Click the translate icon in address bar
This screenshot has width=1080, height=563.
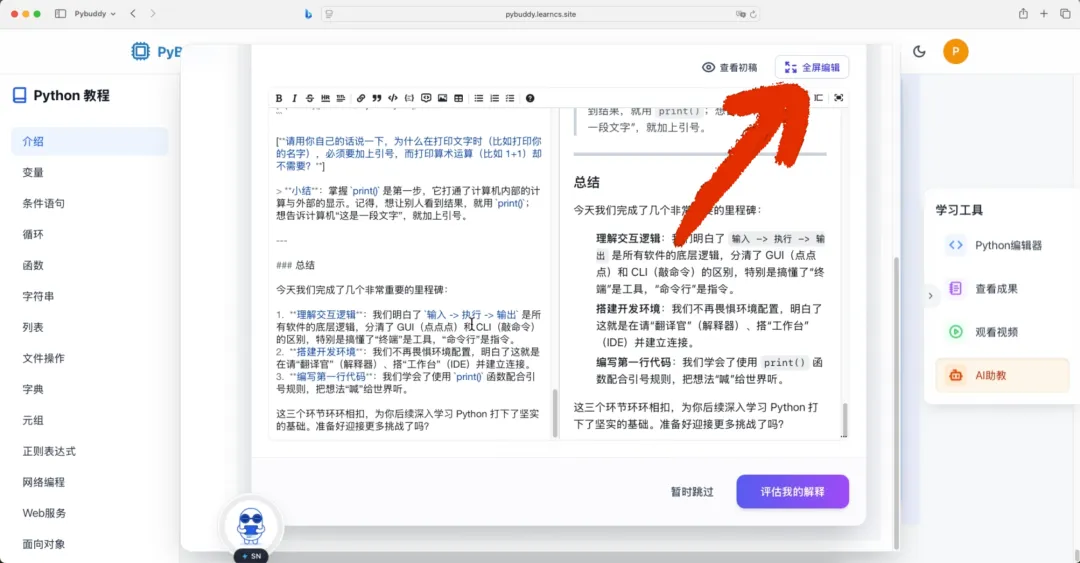(740, 14)
